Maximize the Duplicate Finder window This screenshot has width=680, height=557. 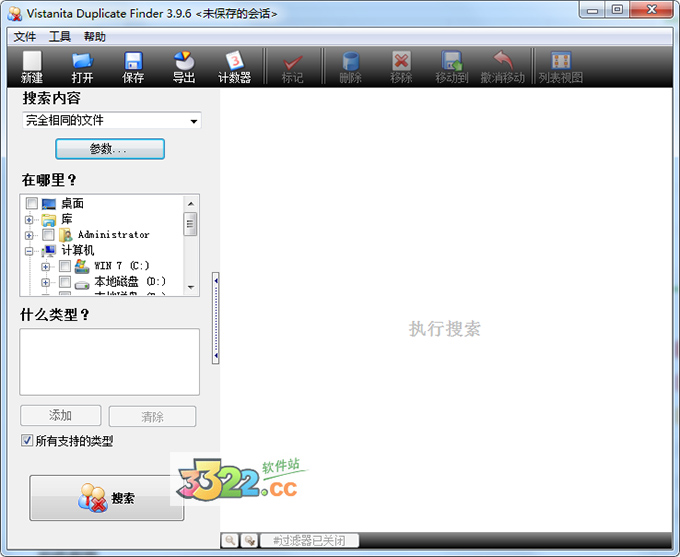point(617,10)
